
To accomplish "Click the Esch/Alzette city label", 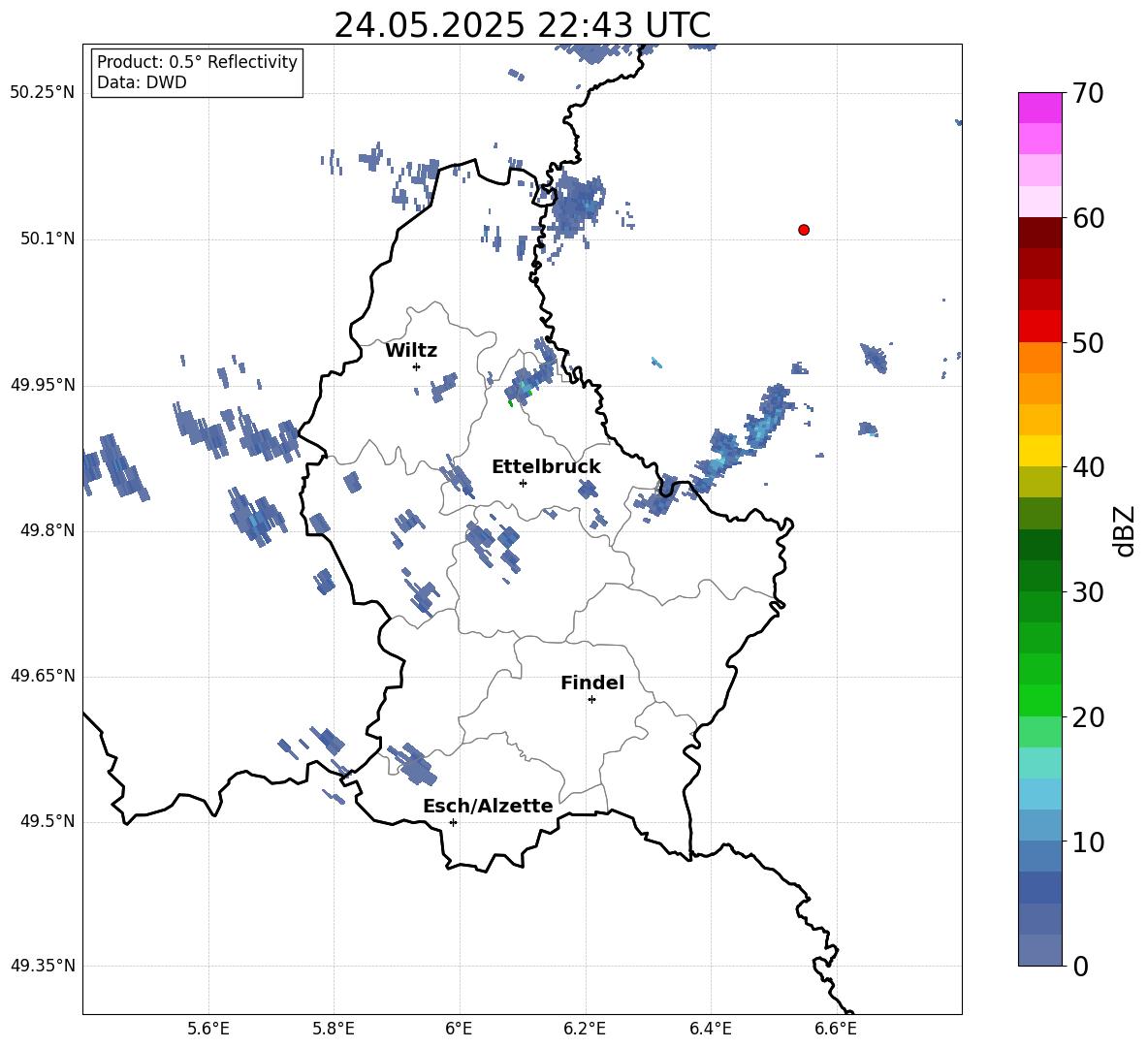I will coord(489,806).
